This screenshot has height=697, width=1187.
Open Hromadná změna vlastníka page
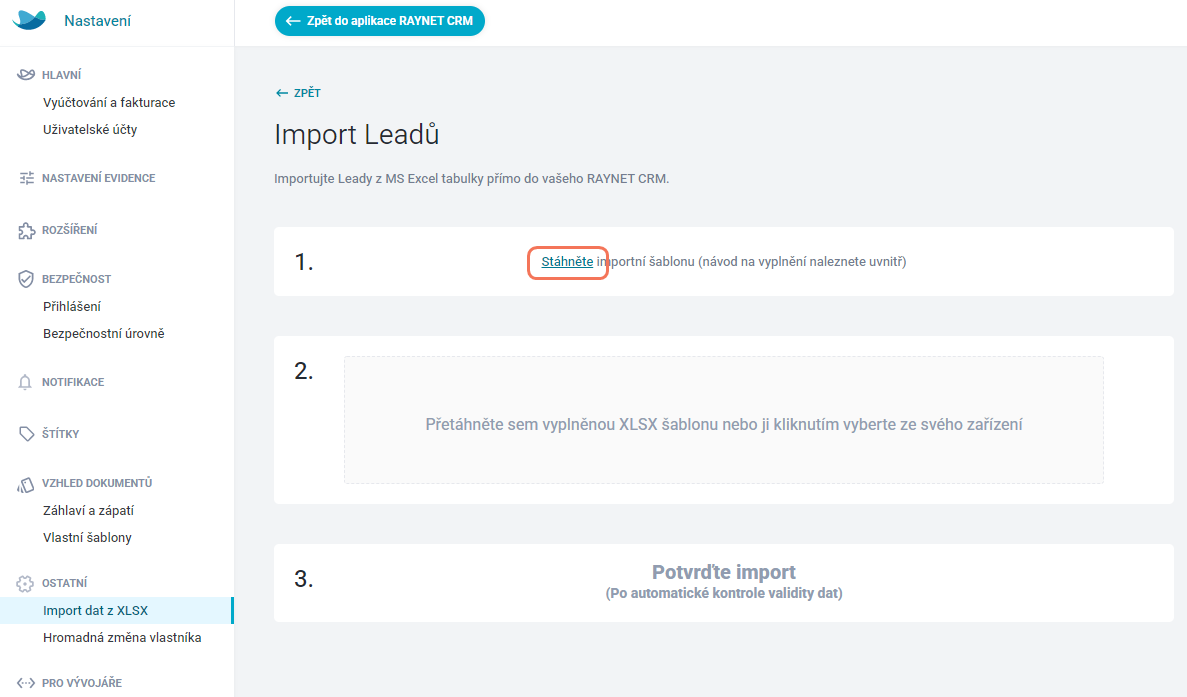[x=122, y=637]
